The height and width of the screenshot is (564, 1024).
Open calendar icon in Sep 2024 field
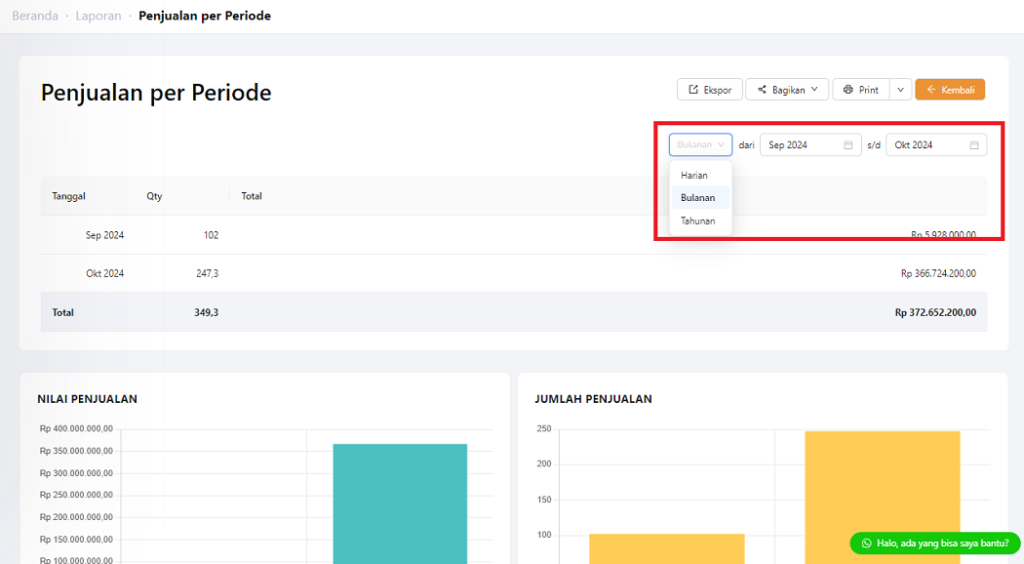coord(848,145)
